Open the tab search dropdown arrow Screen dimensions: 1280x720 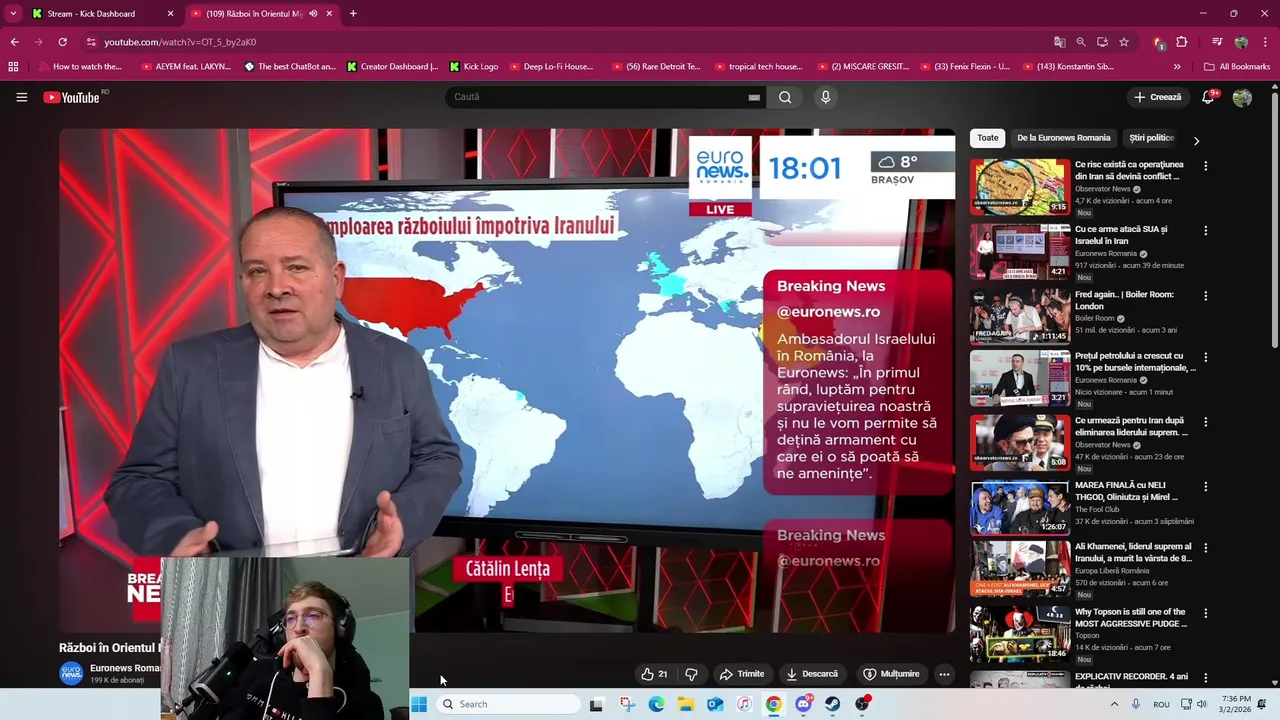pyautogui.click(x=13, y=14)
